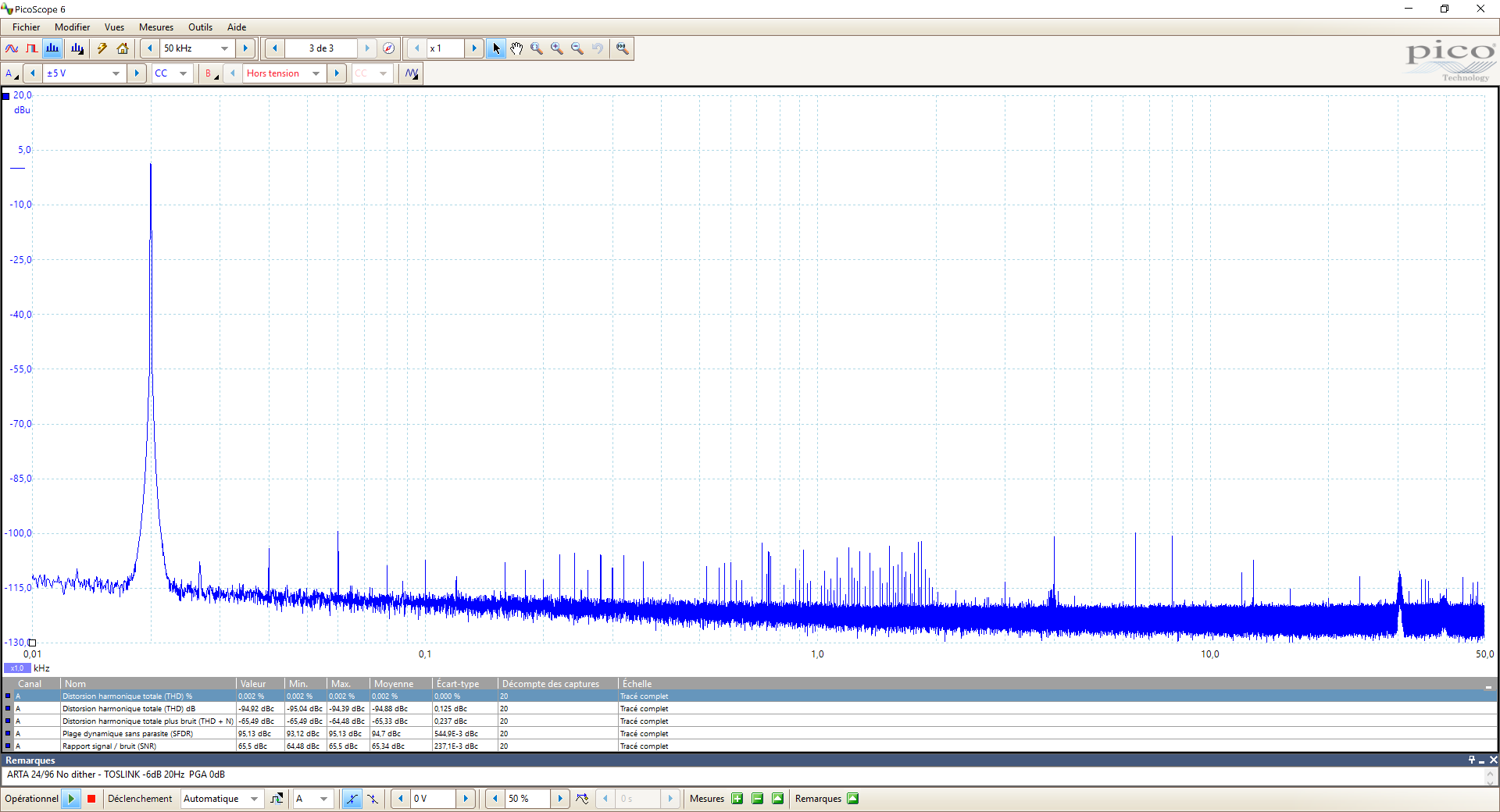Open the ±5 V input range dropdown
This screenshot has width=1500, height=812.
(116, 73)
